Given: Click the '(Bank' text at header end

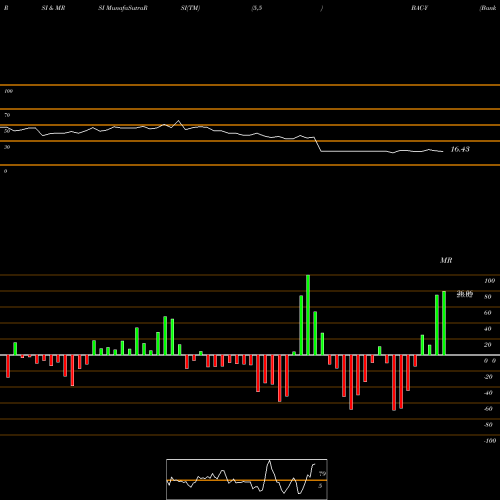Looking at the screenshot, I should pyautogui.click(x=488, y=8).
